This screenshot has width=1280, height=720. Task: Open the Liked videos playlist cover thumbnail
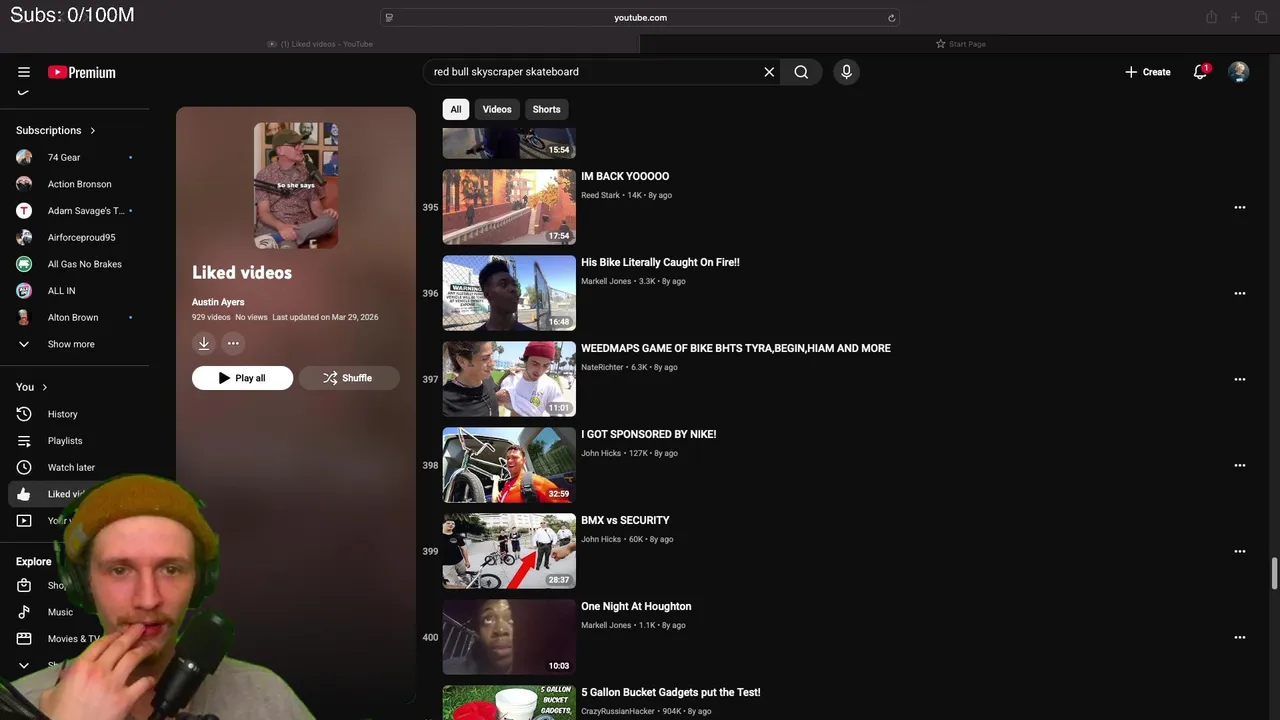pos(296,185)
